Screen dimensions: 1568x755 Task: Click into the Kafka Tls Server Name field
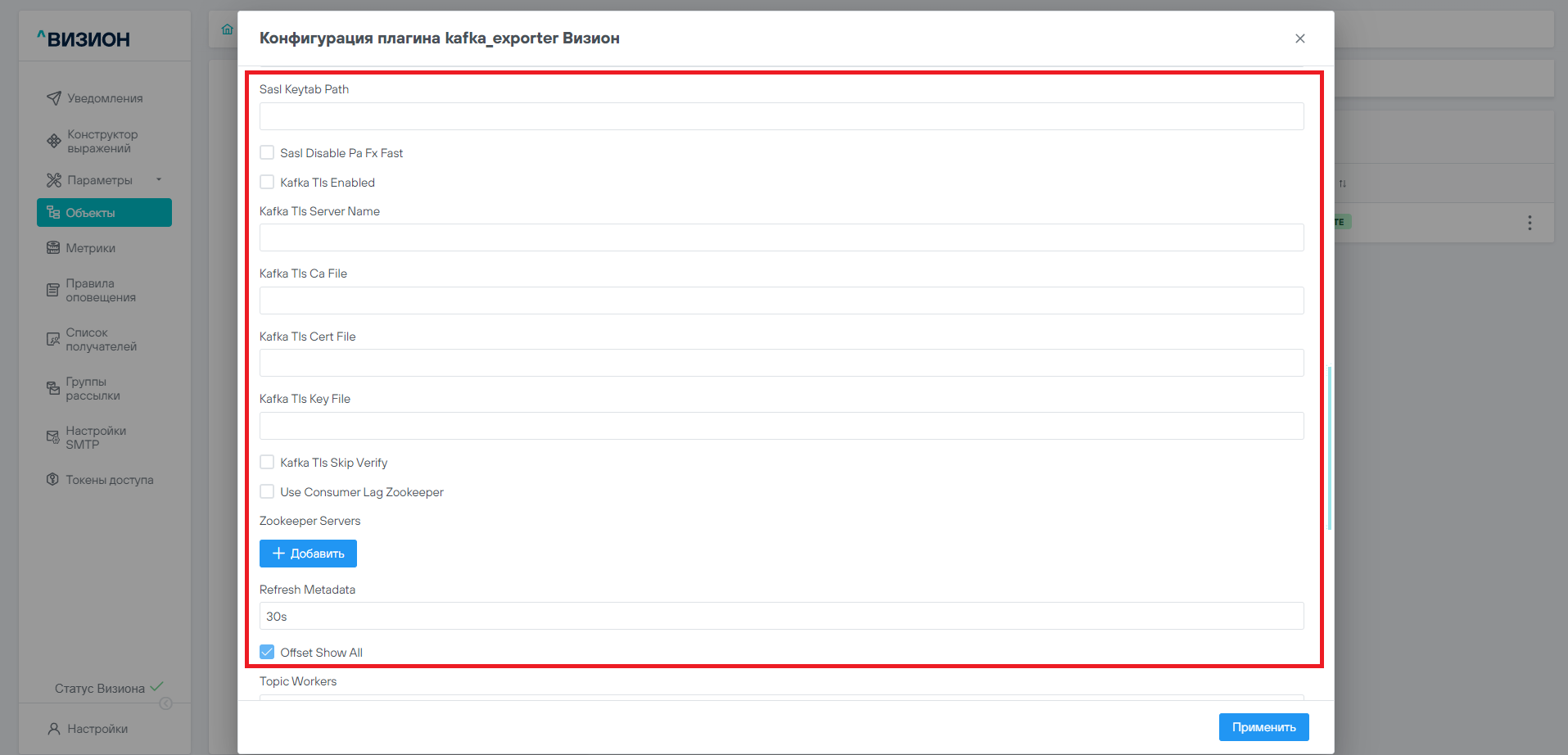(782, 237)
